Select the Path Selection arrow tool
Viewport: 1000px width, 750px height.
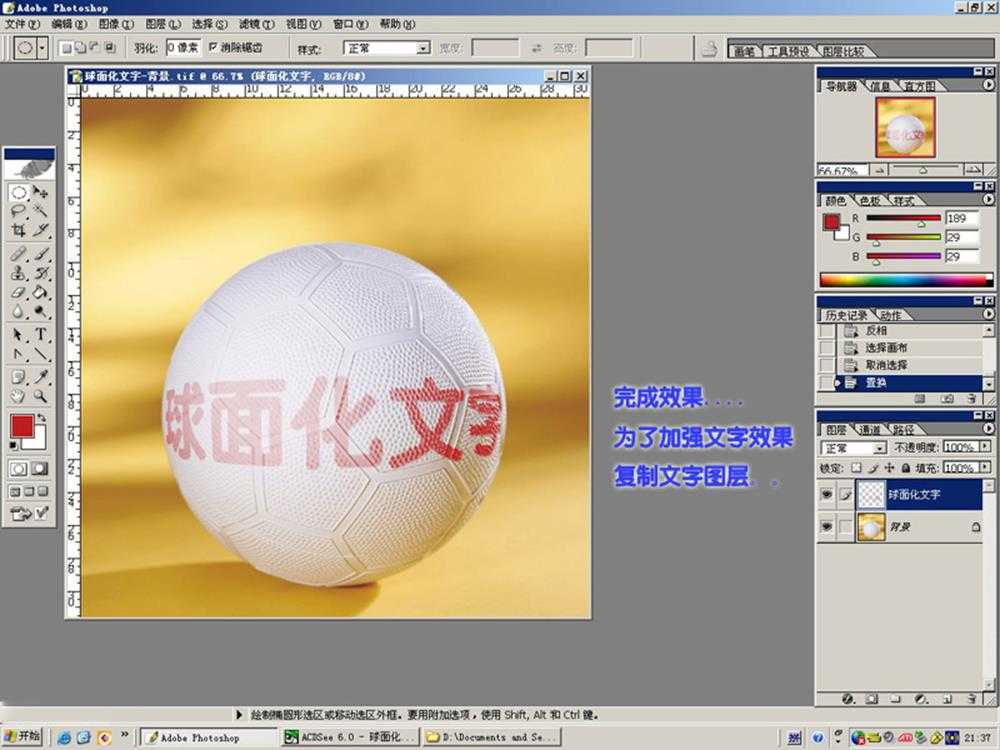click(x=19, y=334)
